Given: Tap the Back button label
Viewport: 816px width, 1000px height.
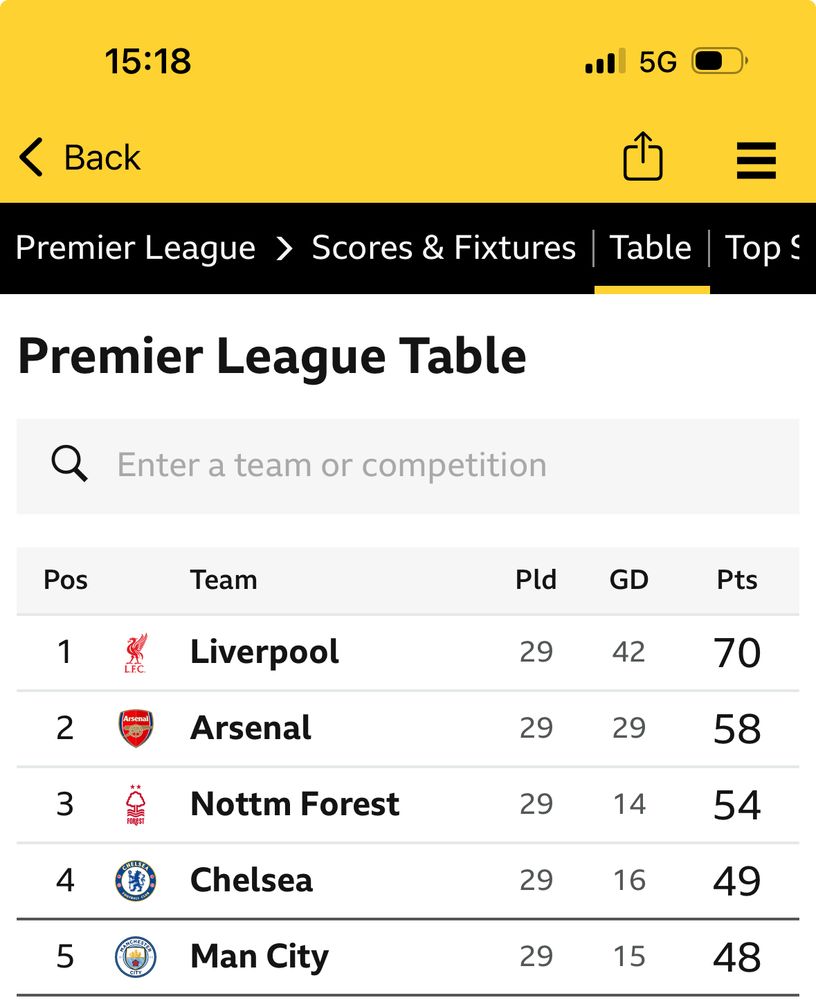Looking at the screenshot, I should pos(102,158).
